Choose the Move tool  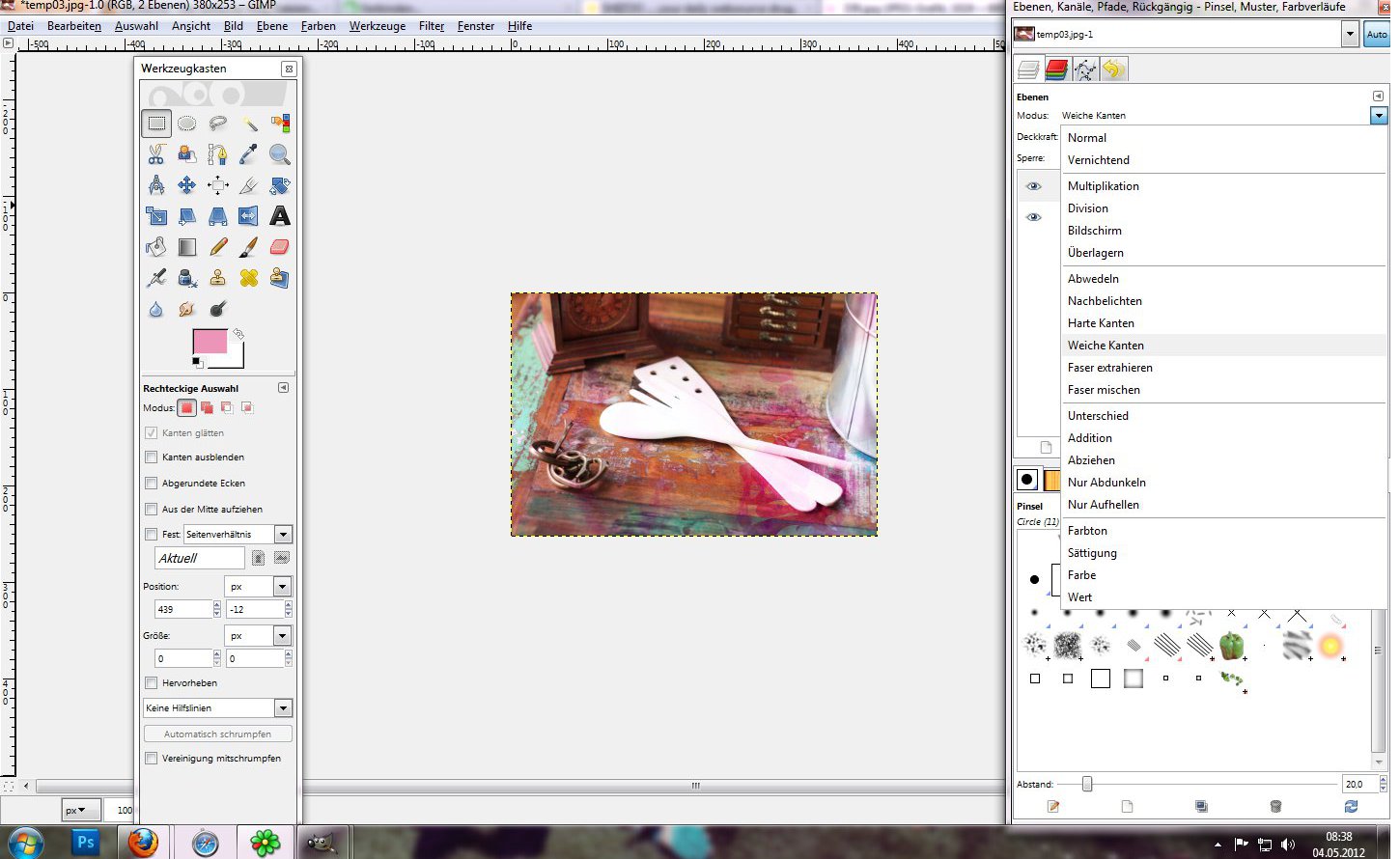point(187,185)
